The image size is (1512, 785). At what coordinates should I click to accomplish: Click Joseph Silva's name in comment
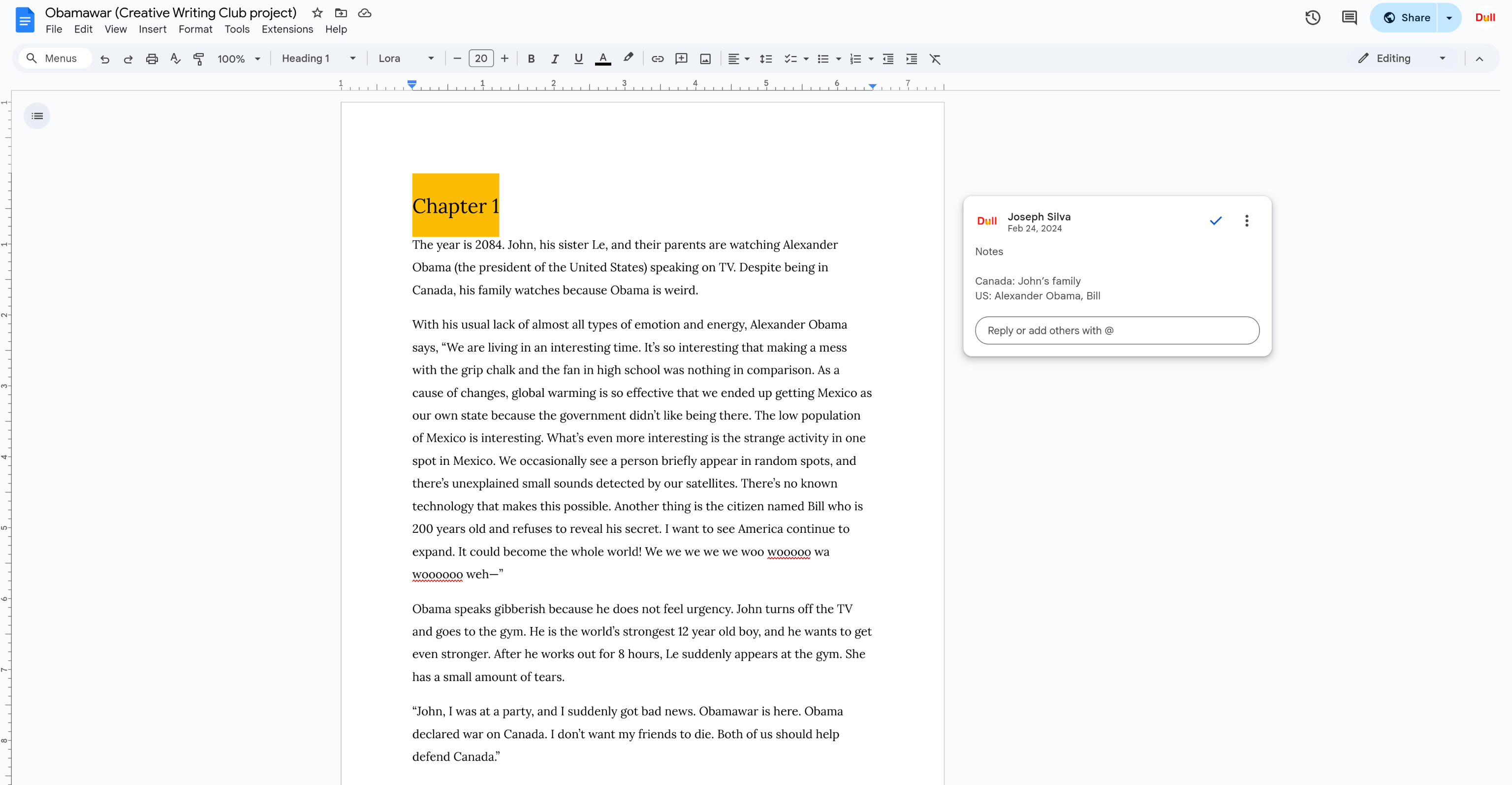coord(1039,217)
